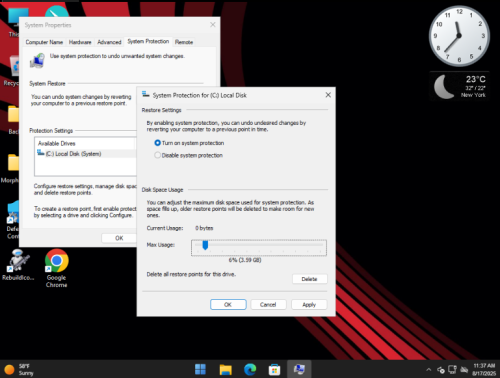Click the Windows Start button

tap(200, 369)
